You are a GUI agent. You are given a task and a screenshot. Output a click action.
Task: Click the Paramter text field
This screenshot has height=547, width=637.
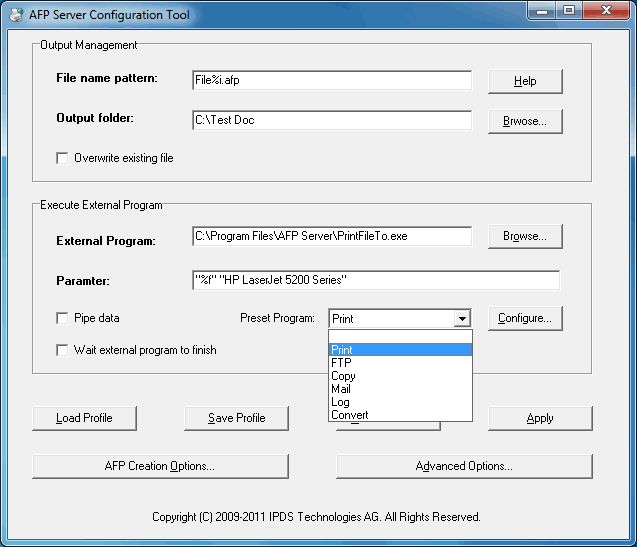tap(376, 280)
